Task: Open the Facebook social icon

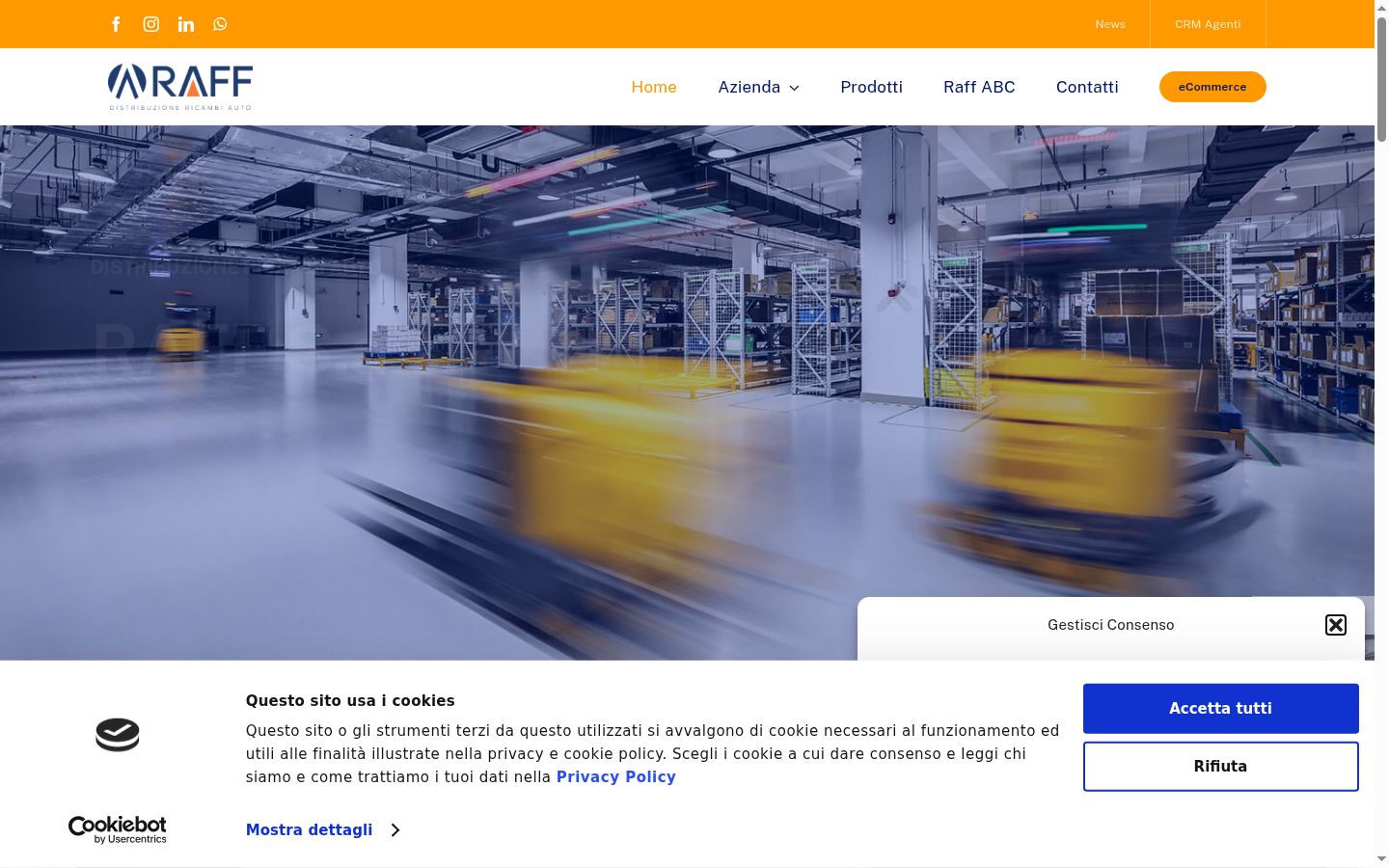Action: tap(116, 24)
